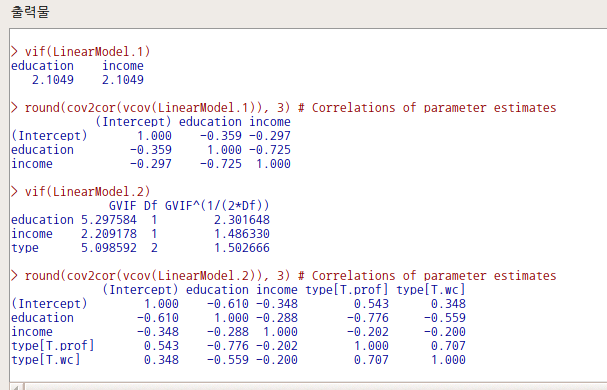Select VIF value 2.1049 beneath education
The image size is (607, 390).
point(53,80)
